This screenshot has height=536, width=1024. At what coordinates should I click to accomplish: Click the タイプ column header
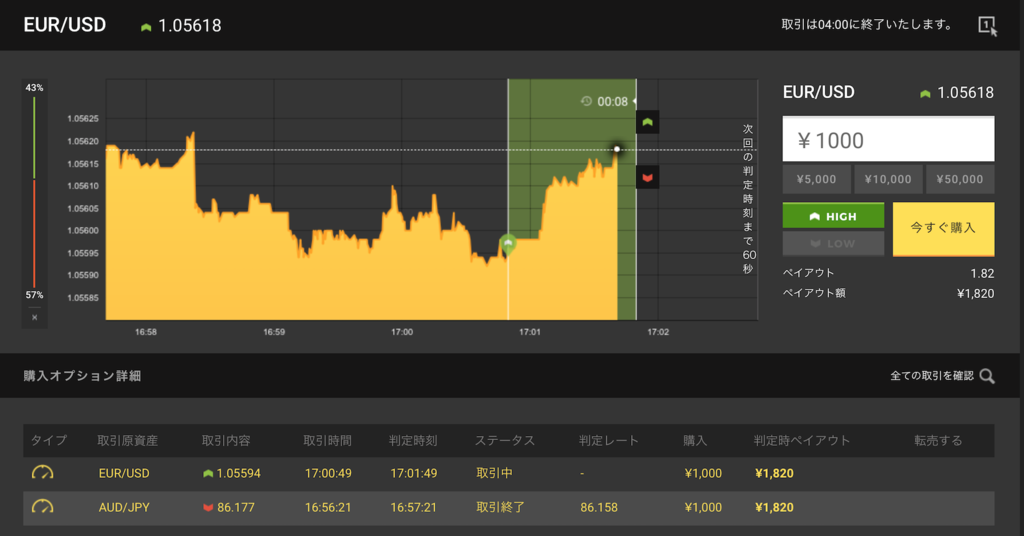pos(48,441)
